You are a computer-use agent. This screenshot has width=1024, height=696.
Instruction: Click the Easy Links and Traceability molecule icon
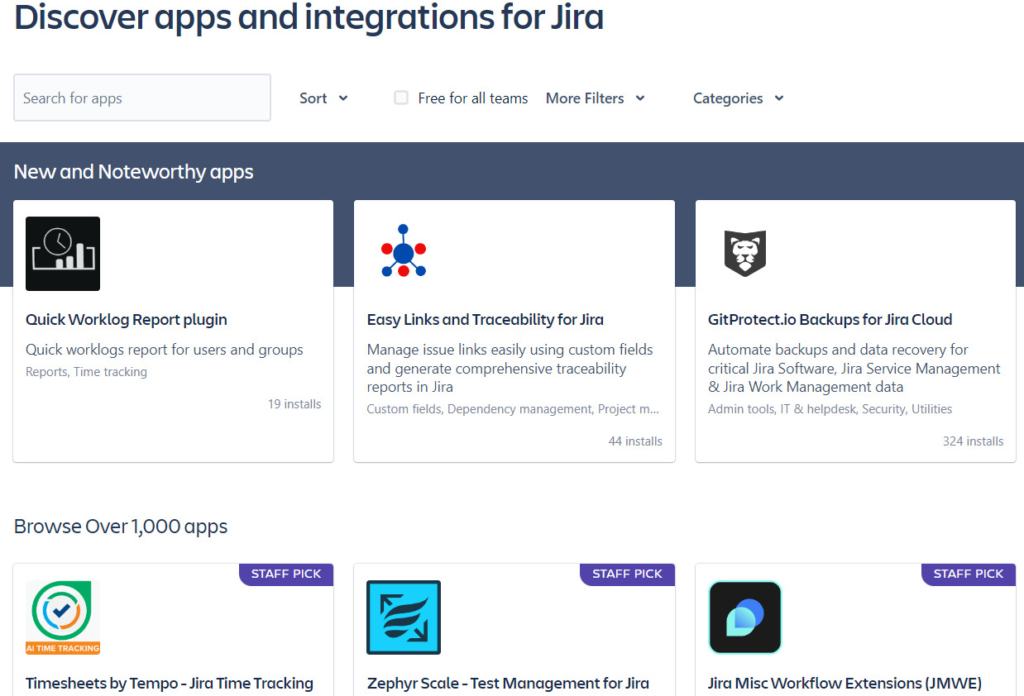click(403, 250)
